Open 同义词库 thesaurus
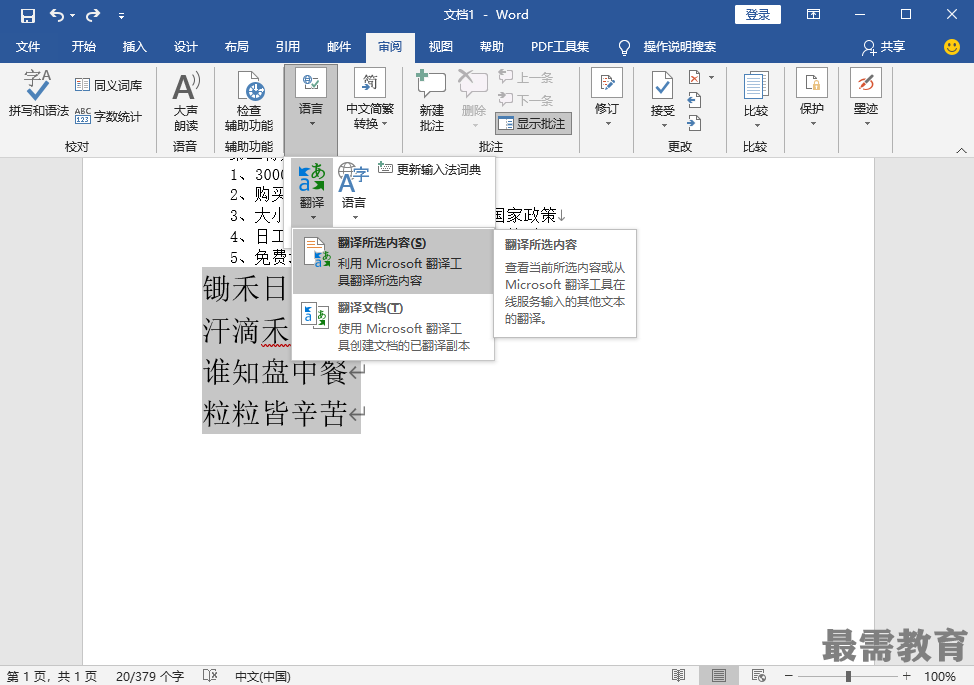This screenshot has height=685, width=974. point(109,85)
